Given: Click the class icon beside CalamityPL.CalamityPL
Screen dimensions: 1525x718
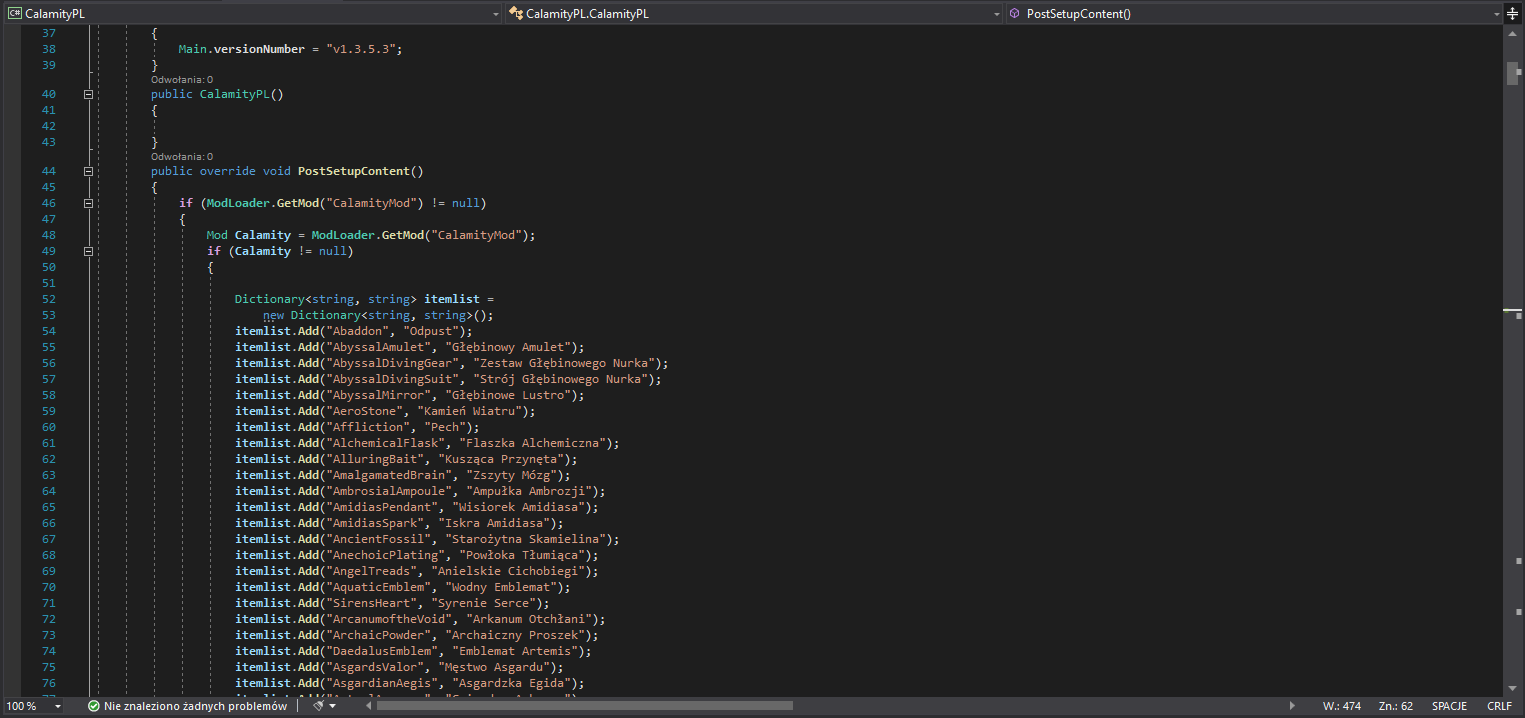Looking at the screenshot, I should tap(516, 13).
